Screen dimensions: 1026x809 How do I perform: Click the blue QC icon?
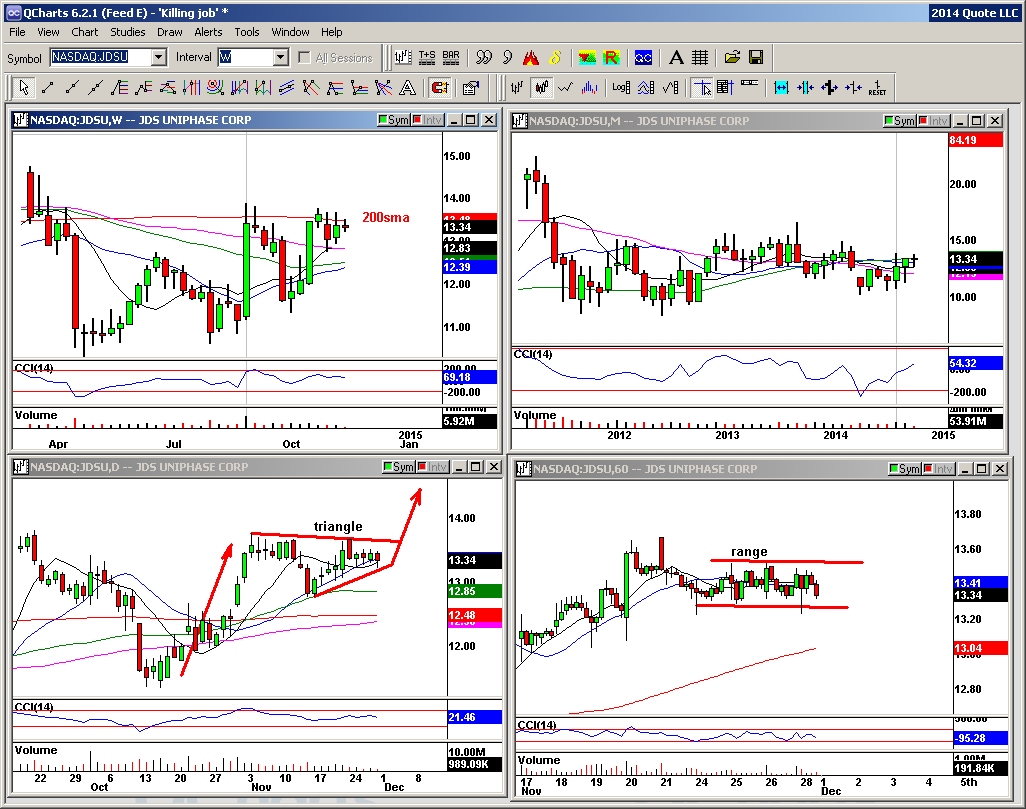643,58
